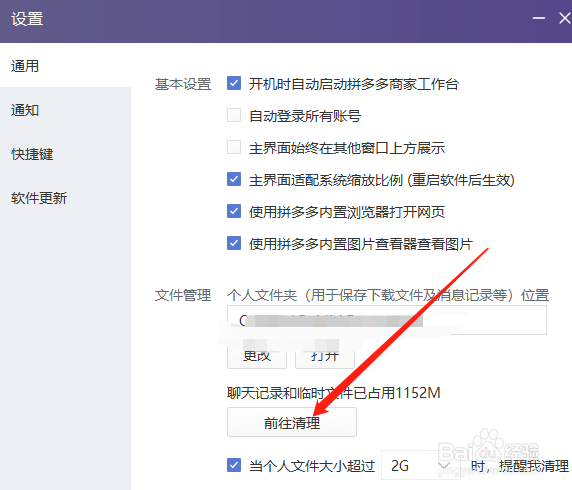Click the 更改 folder button
572x490 pixels.
(257, 355)
